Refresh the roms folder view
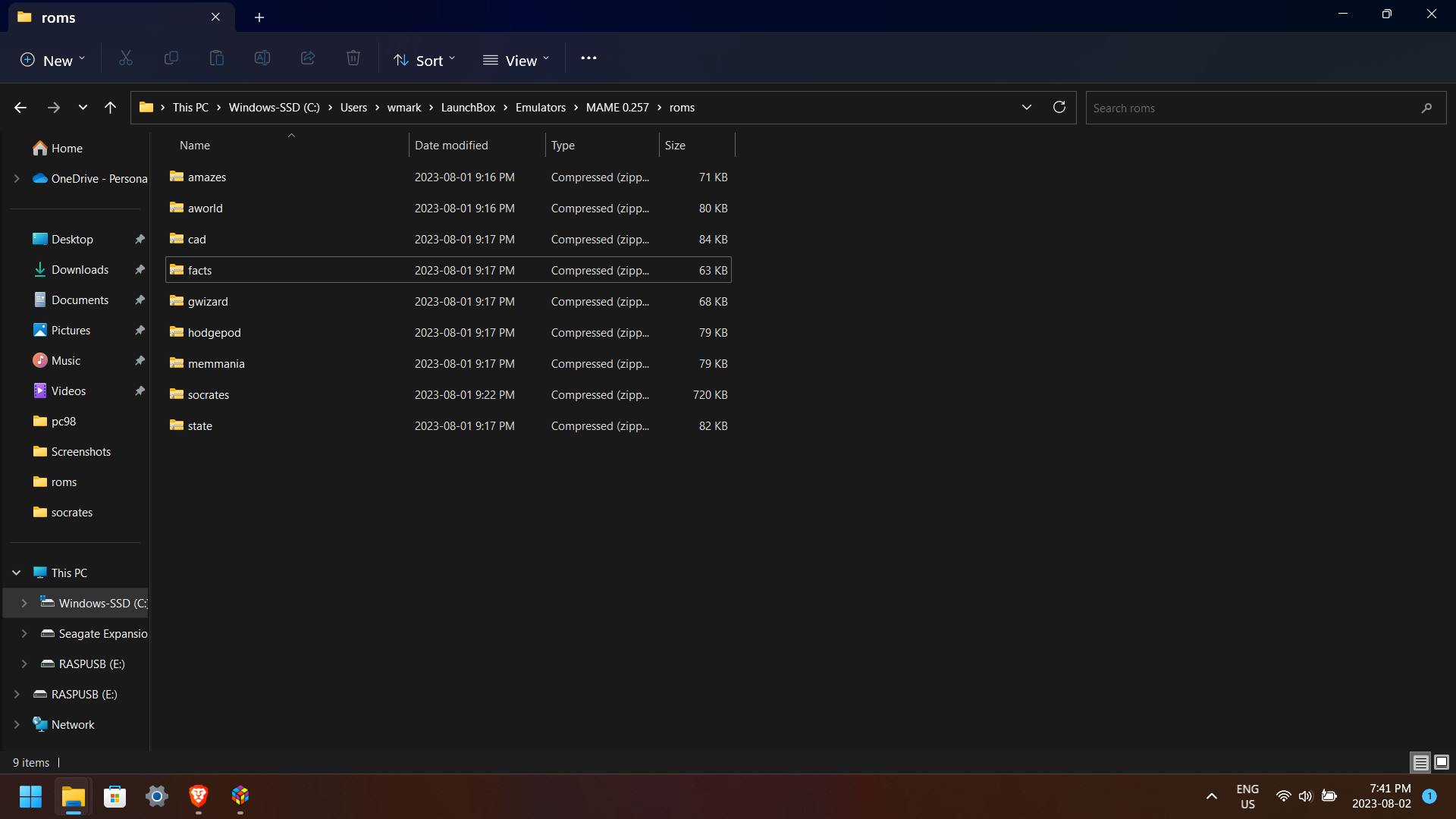 (1059, 107)
